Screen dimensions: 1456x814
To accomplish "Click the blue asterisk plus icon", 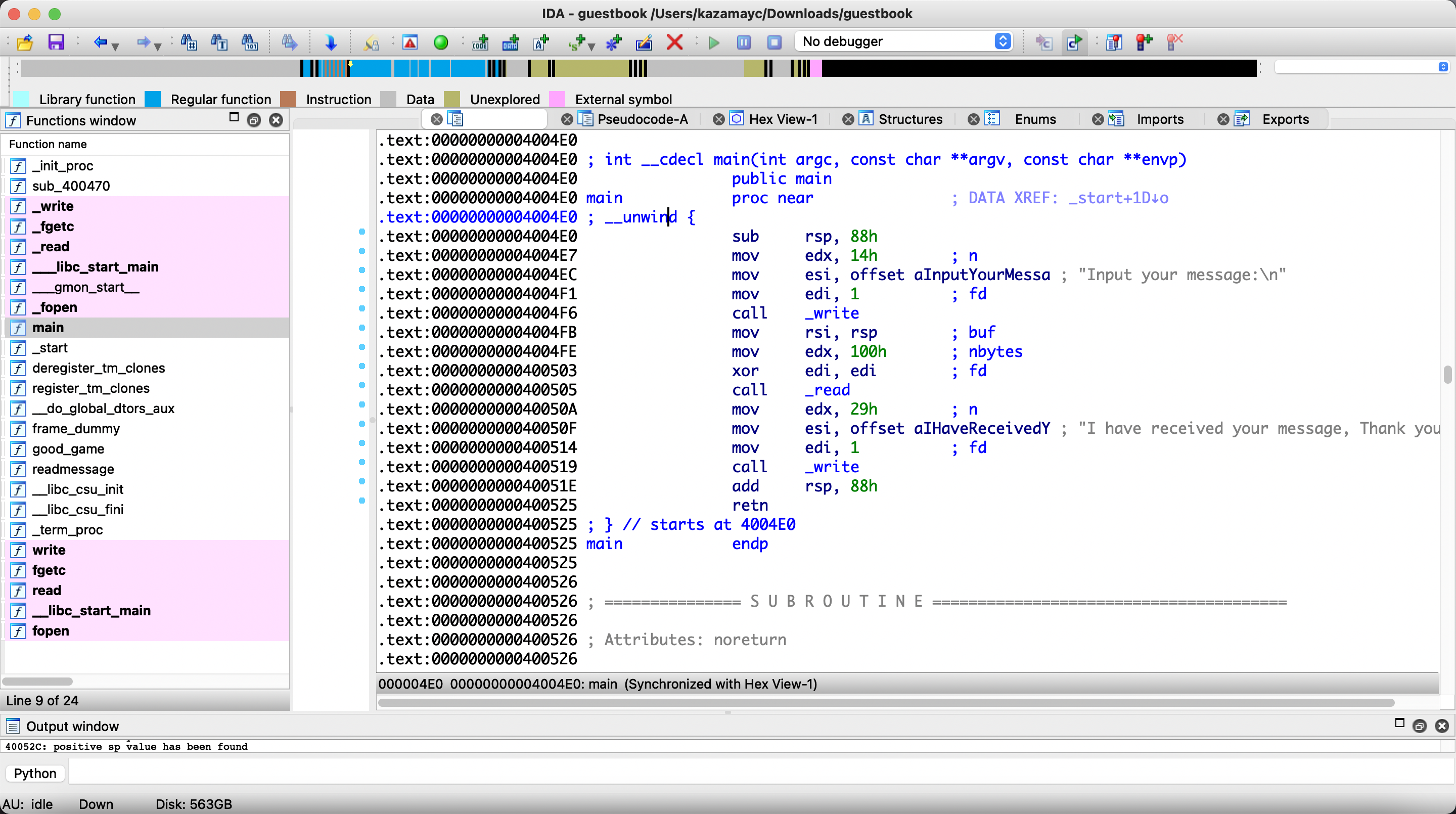I will pyautogui.click(x=613, y=42).
